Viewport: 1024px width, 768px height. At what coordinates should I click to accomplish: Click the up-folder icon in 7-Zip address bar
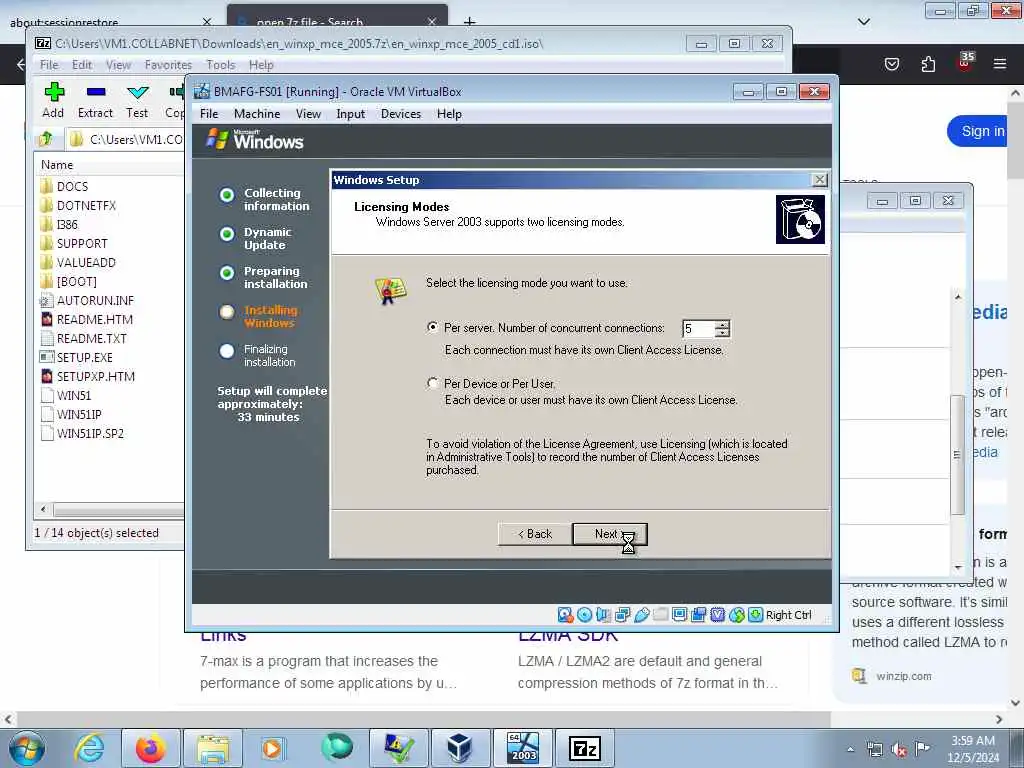pyautogui.click(x=46, y=138)
